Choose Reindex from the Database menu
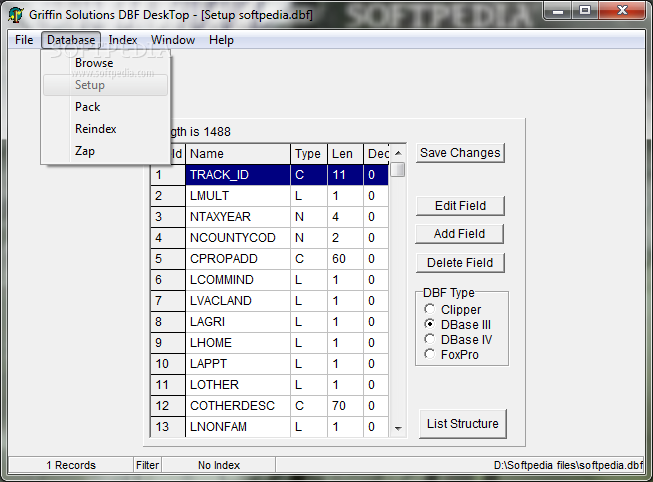The width and height of the screenshot is (653, 482). coord(106,129)
